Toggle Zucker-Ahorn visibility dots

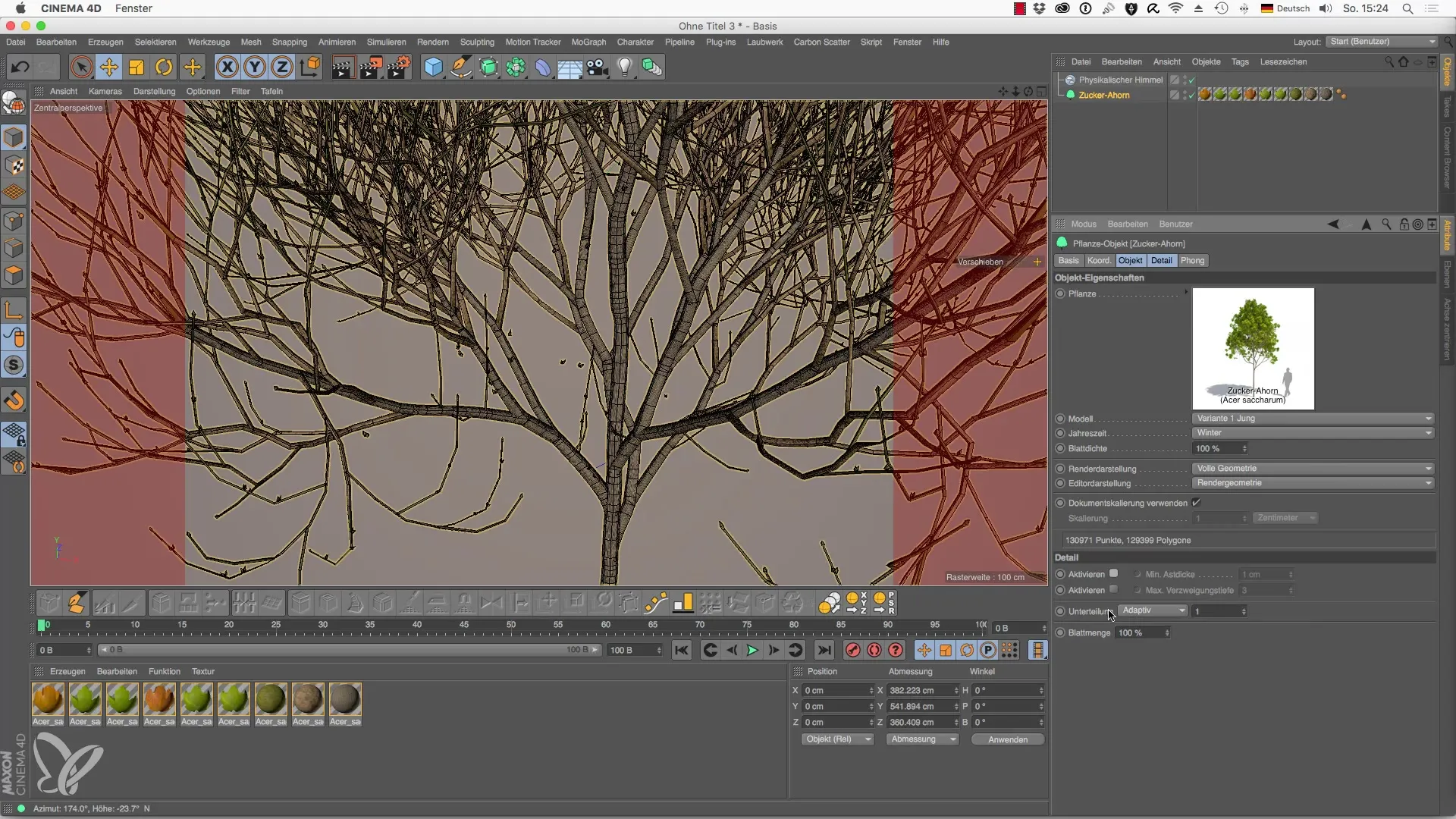(x=1185, y=95)
